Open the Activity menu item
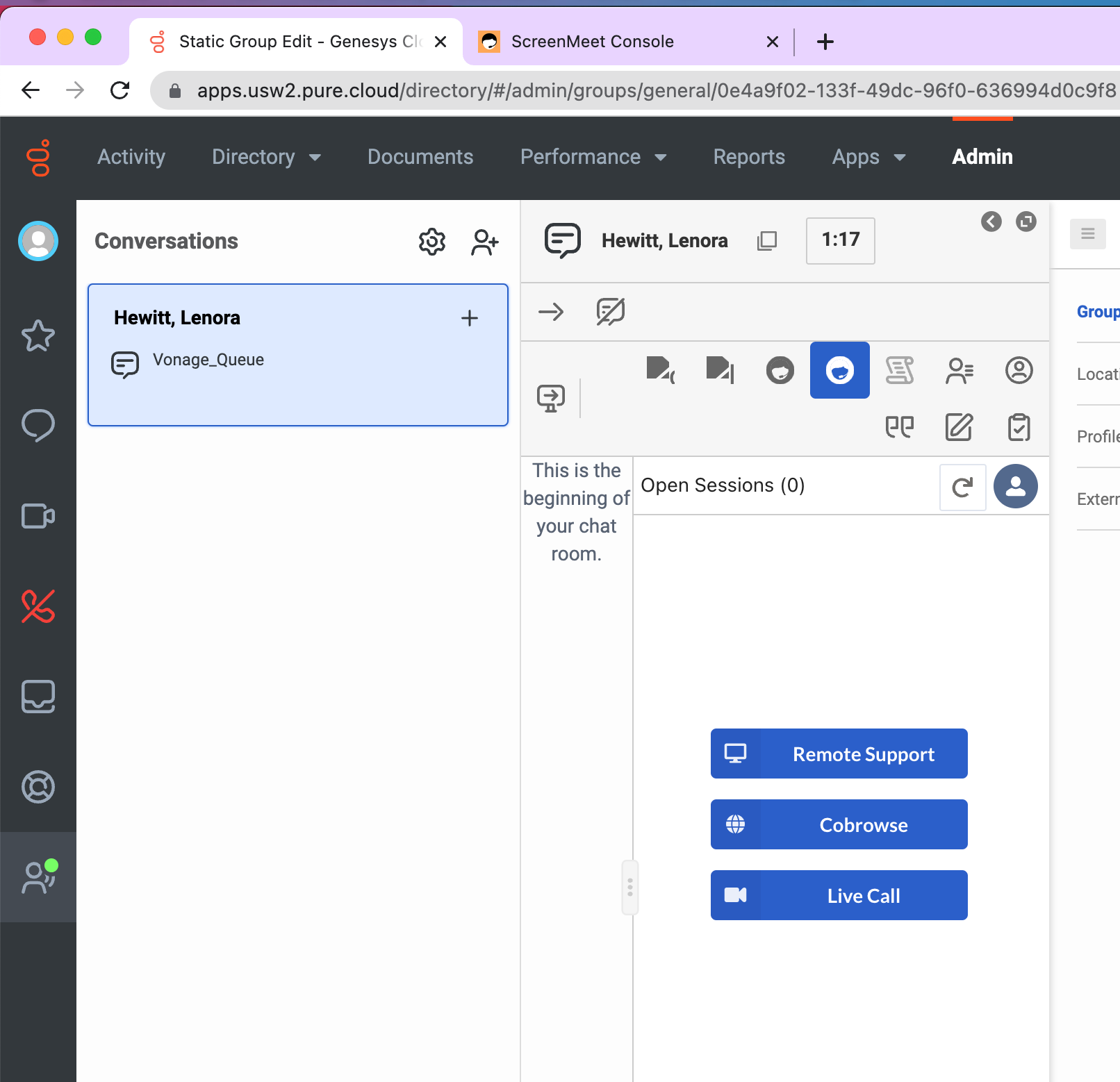 point(131,157)
